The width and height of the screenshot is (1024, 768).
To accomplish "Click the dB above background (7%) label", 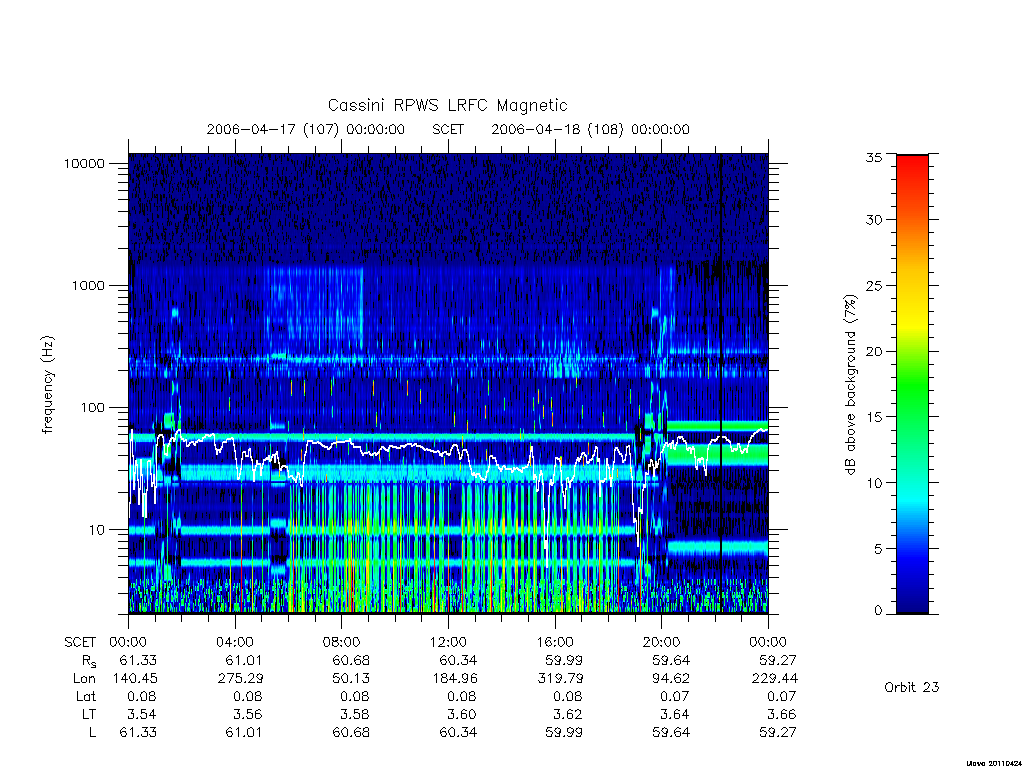I will [x=850, y=385].
